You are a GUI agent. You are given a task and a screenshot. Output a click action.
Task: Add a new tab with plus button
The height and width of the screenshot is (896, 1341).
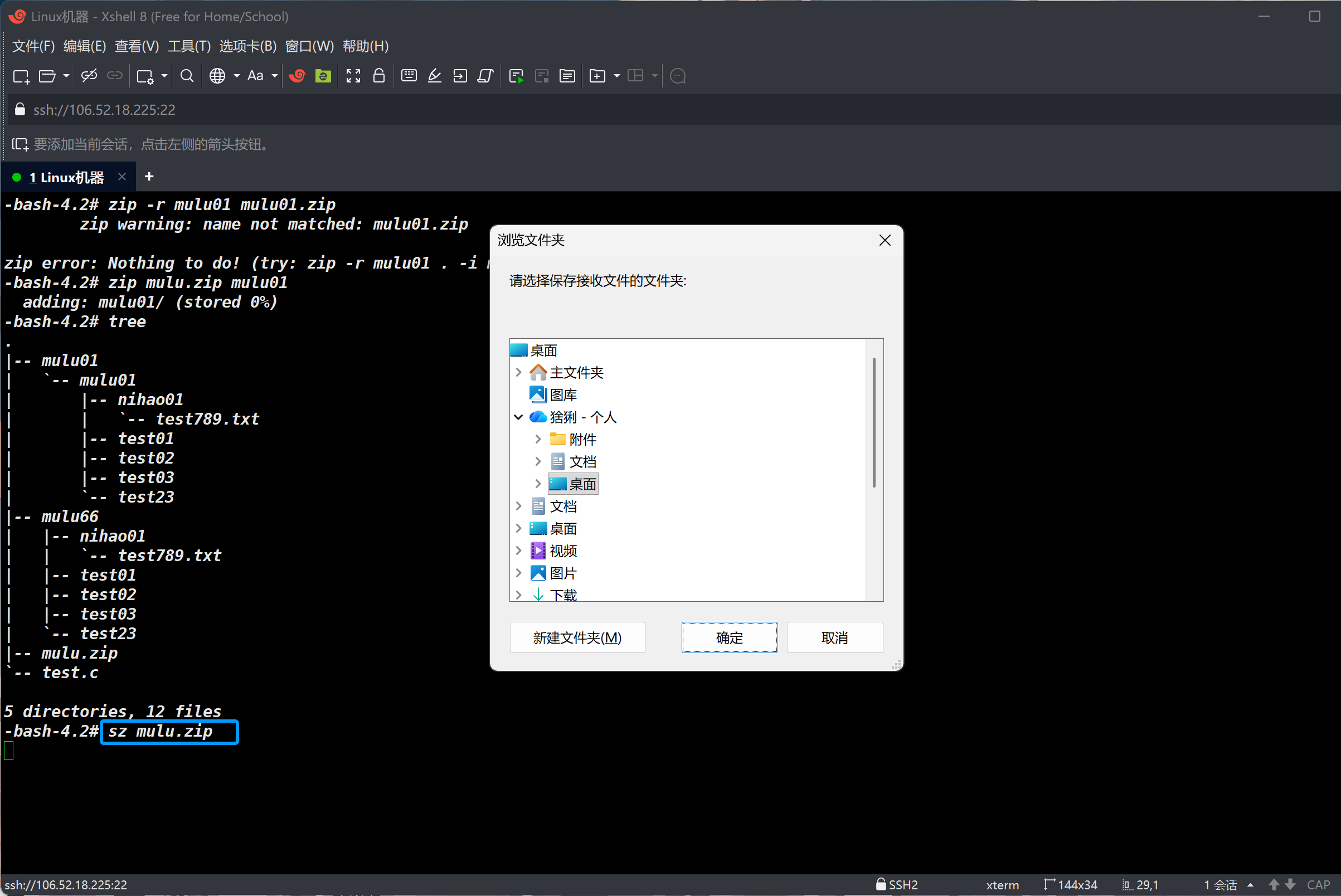[x=149, y=177]
